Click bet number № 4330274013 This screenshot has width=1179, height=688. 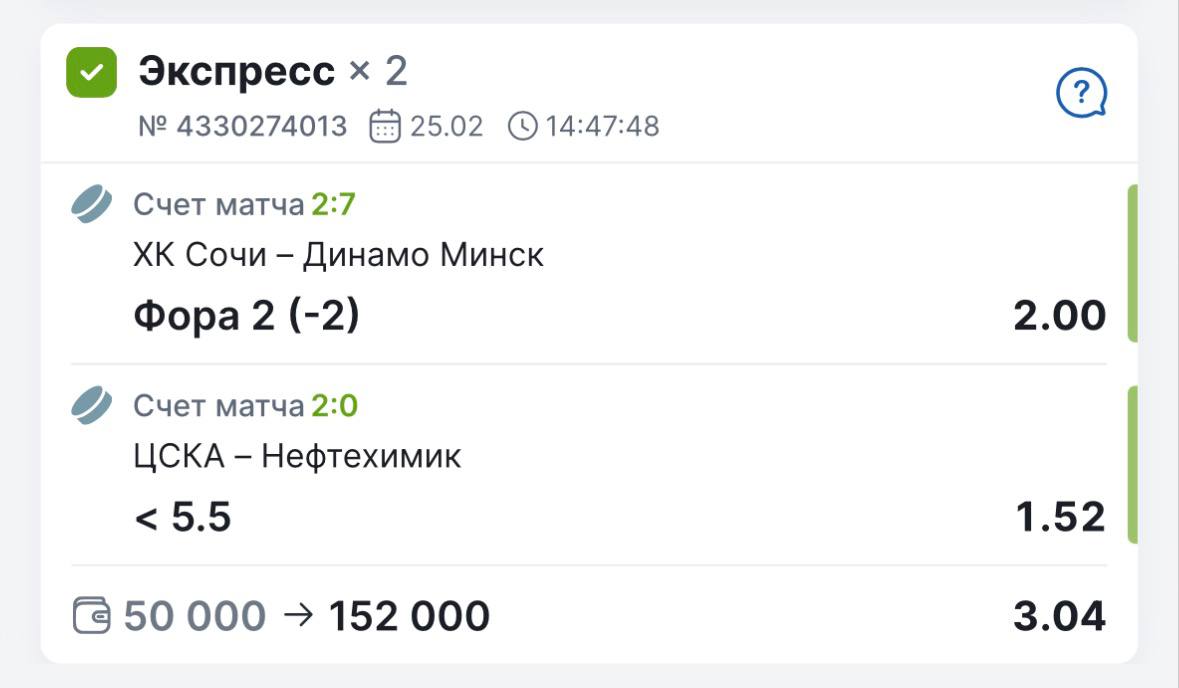point(242,126)
